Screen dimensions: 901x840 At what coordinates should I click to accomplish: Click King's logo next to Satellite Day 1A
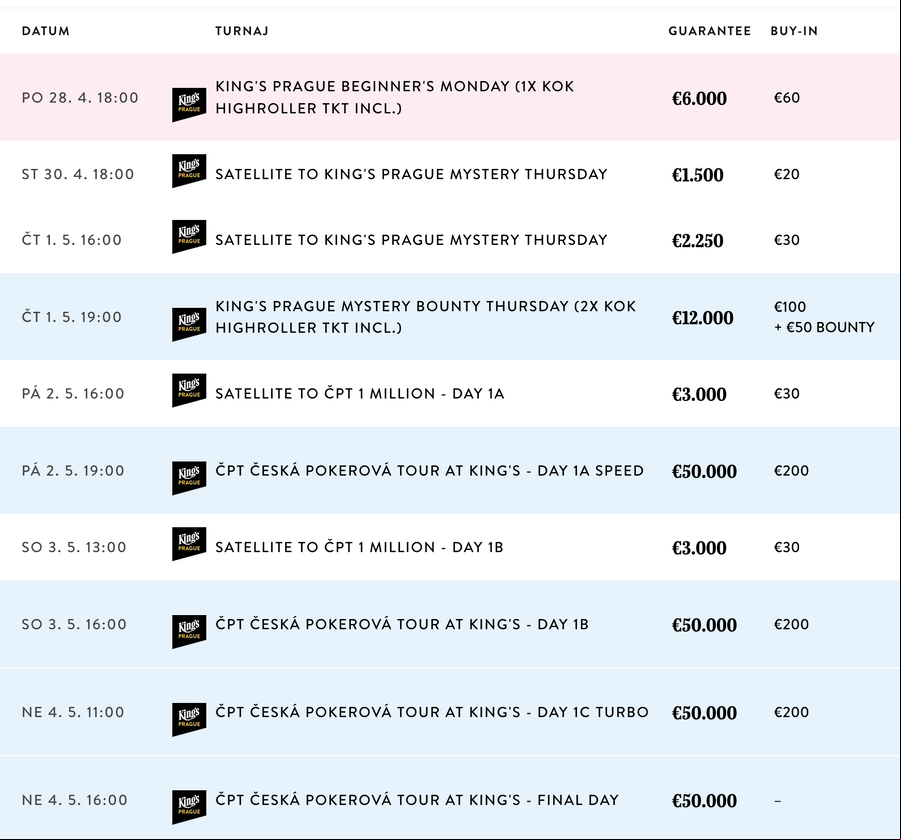pyautogui.click(x=189, y=390)
